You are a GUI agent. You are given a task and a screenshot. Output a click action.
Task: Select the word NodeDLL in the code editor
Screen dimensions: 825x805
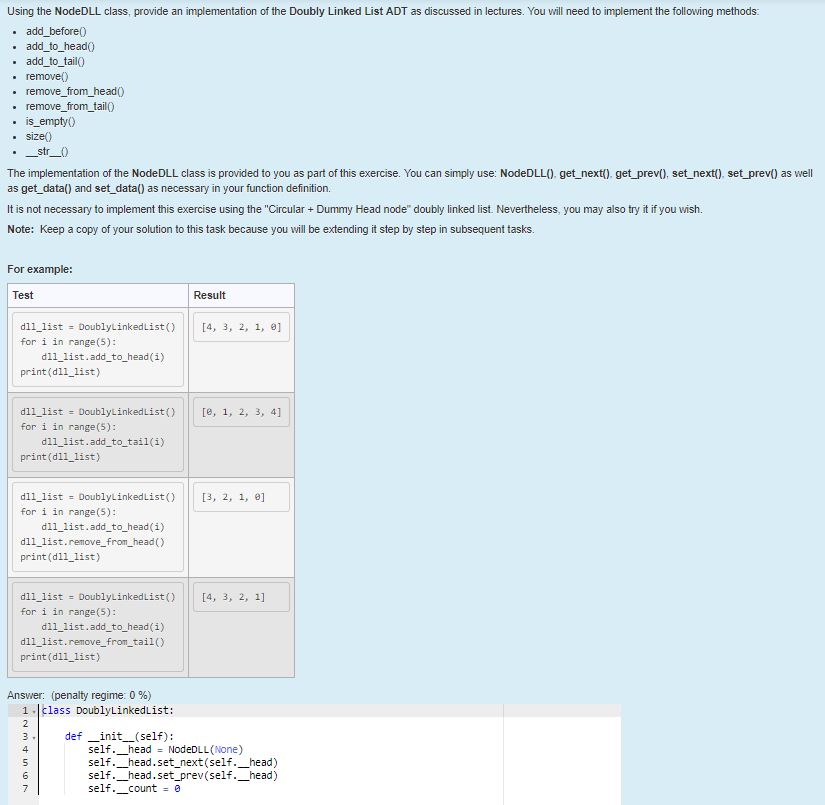pos(190,747)
